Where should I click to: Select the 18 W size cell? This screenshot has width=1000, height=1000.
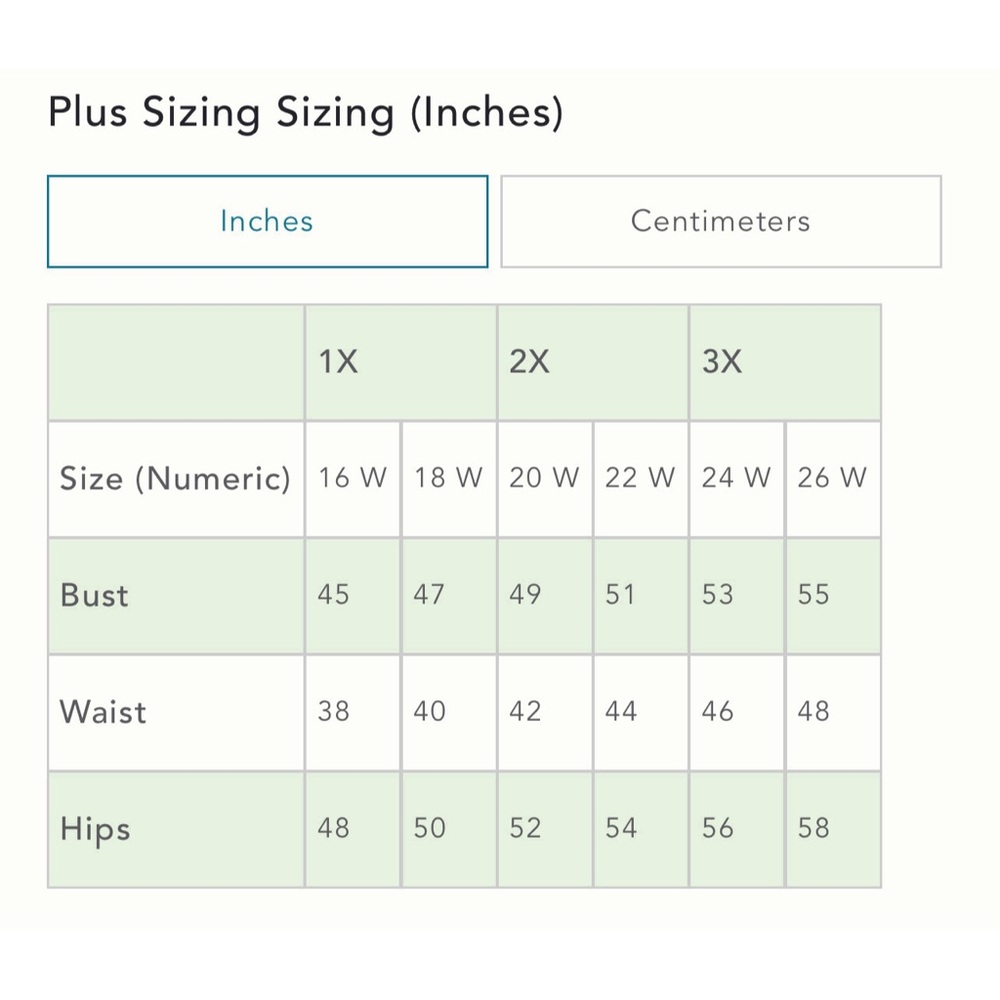pyautogui.click(x=448, y=478)
